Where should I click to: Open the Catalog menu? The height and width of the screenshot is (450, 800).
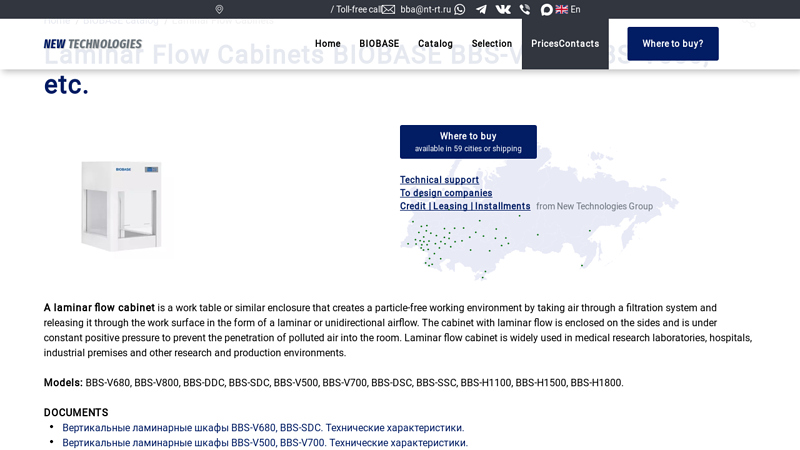(435, 44)
